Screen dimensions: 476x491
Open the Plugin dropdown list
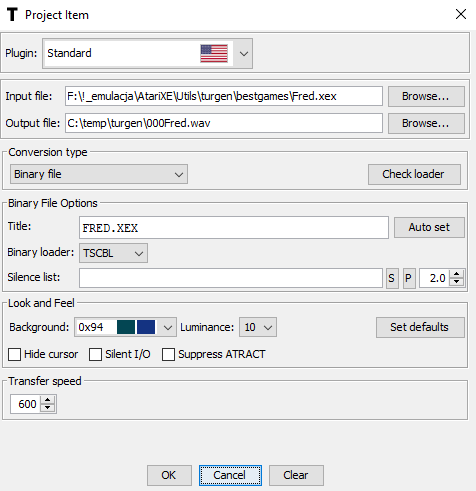coord(243,53)
